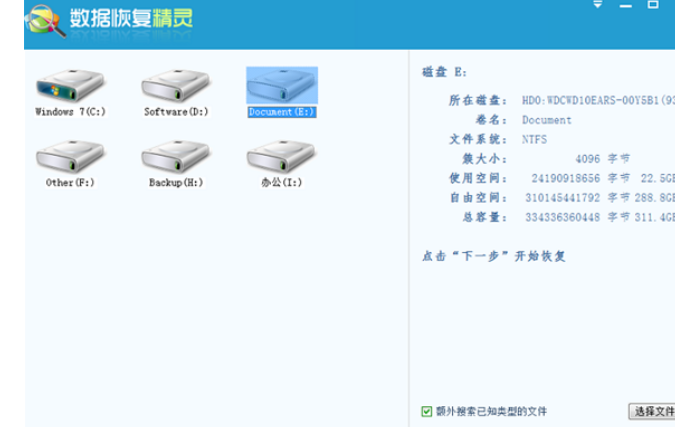This screenshot has width=675, height=427.
Task: Pick the Backup (H:) drive icon
Action: coord(175,158)
